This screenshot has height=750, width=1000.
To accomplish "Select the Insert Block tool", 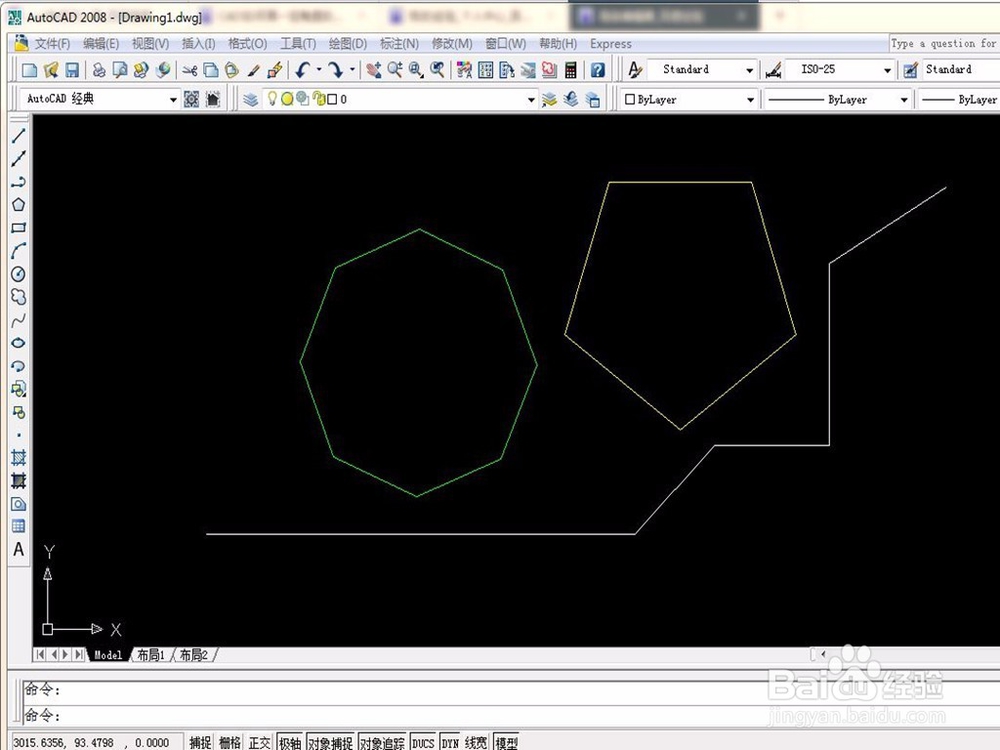I will (18, 389).
